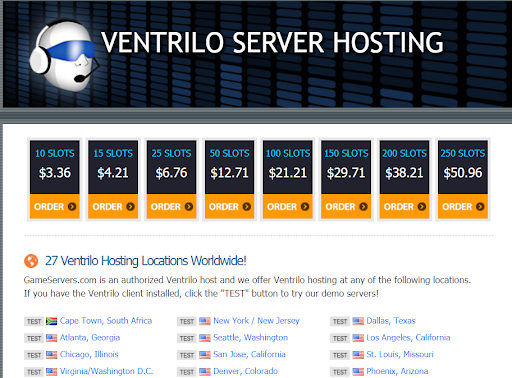
Task: Click the US flag next to Dallas, Texas
Action: [358, 321]
